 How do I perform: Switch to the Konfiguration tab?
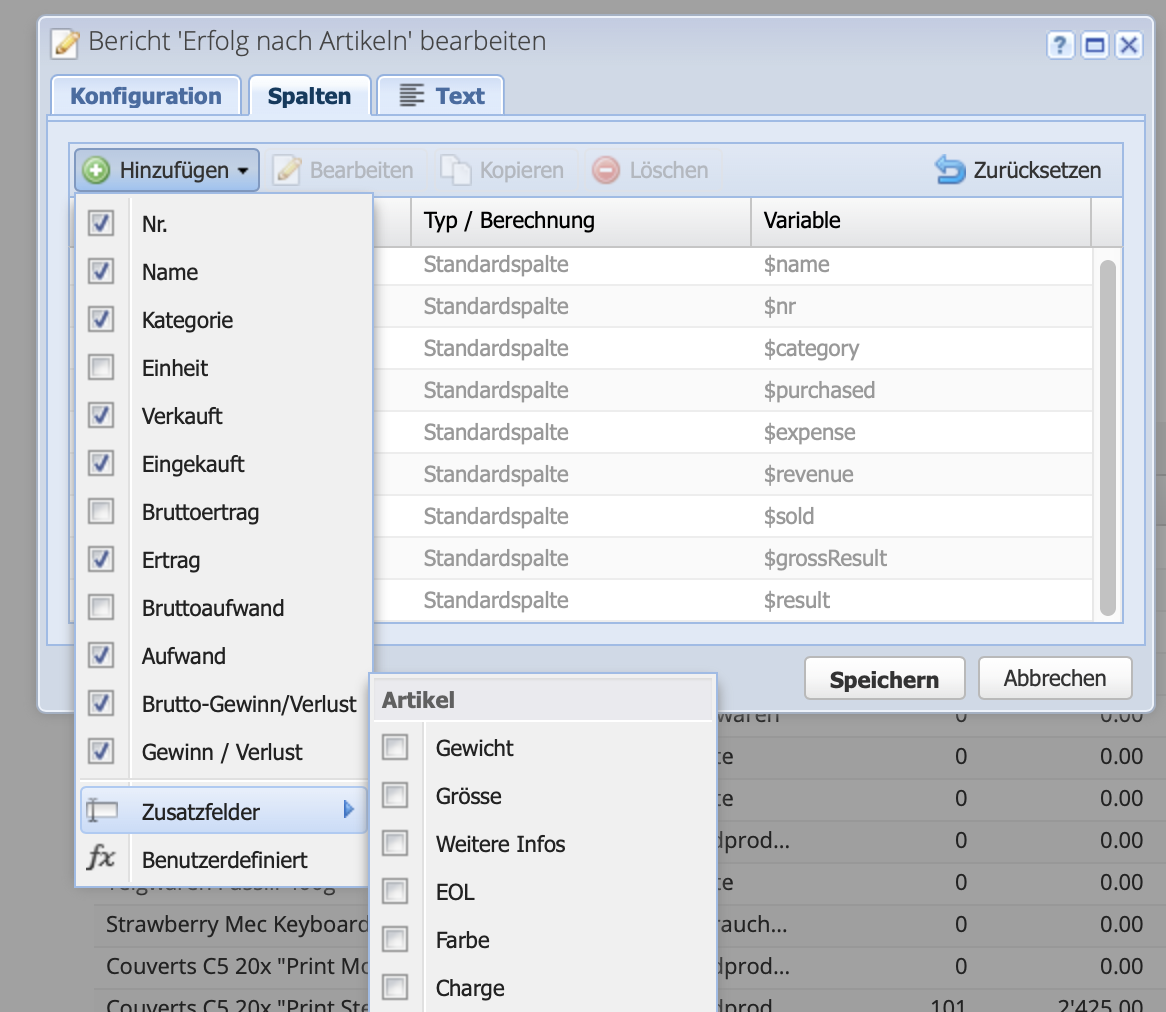coord(145,95)
